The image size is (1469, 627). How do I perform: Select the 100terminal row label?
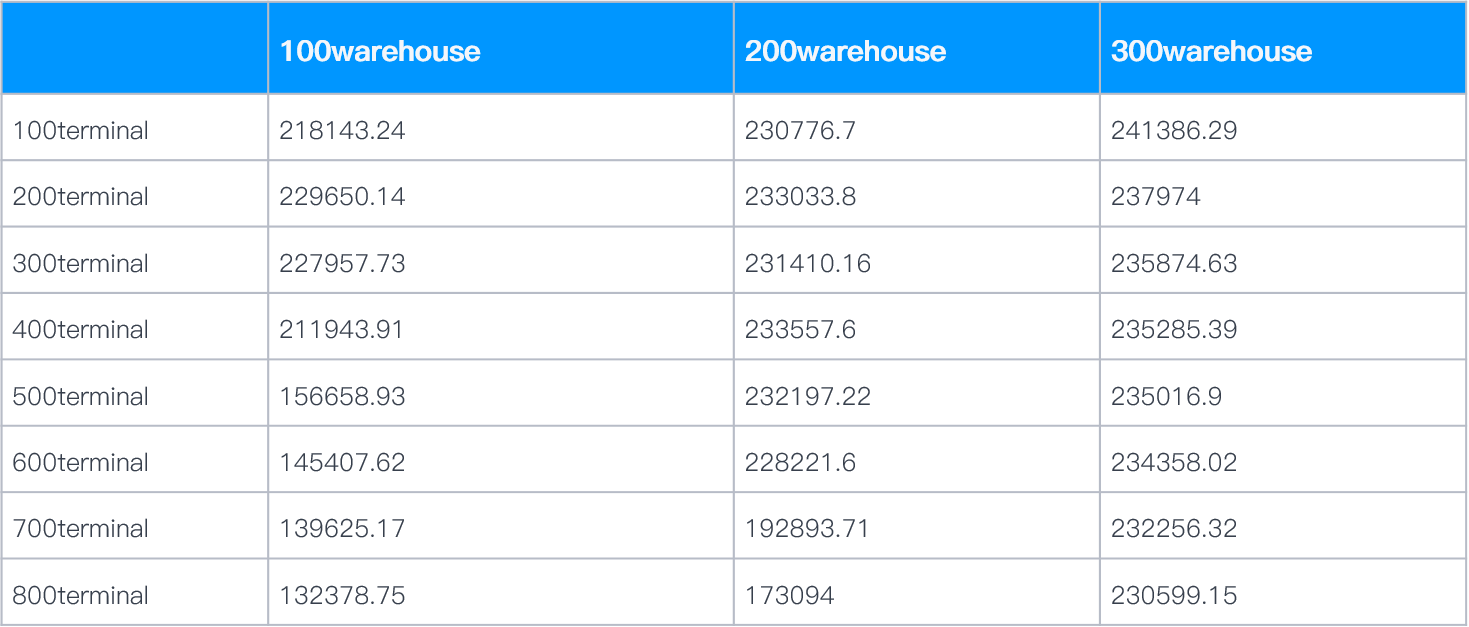(80, 130)
